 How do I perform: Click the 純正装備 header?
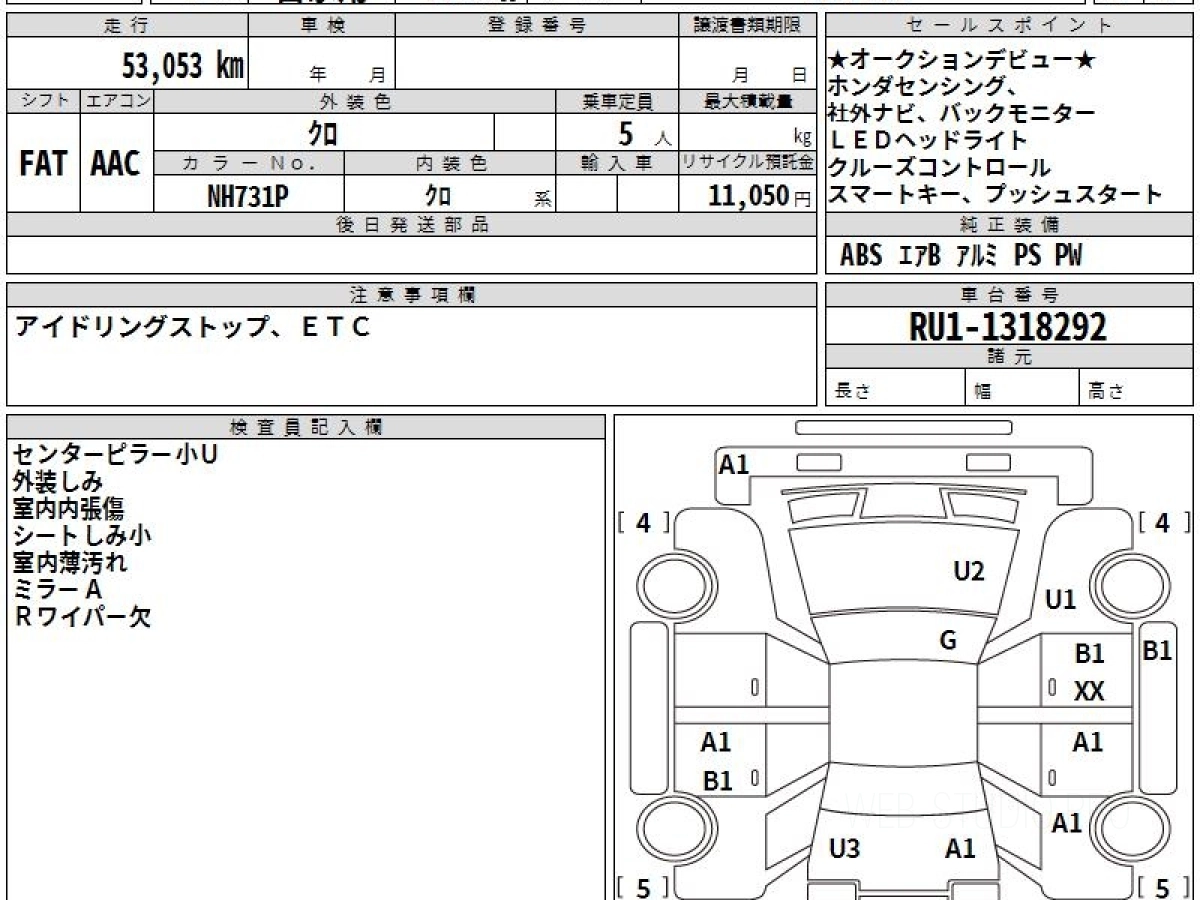tap(1009, 224)
